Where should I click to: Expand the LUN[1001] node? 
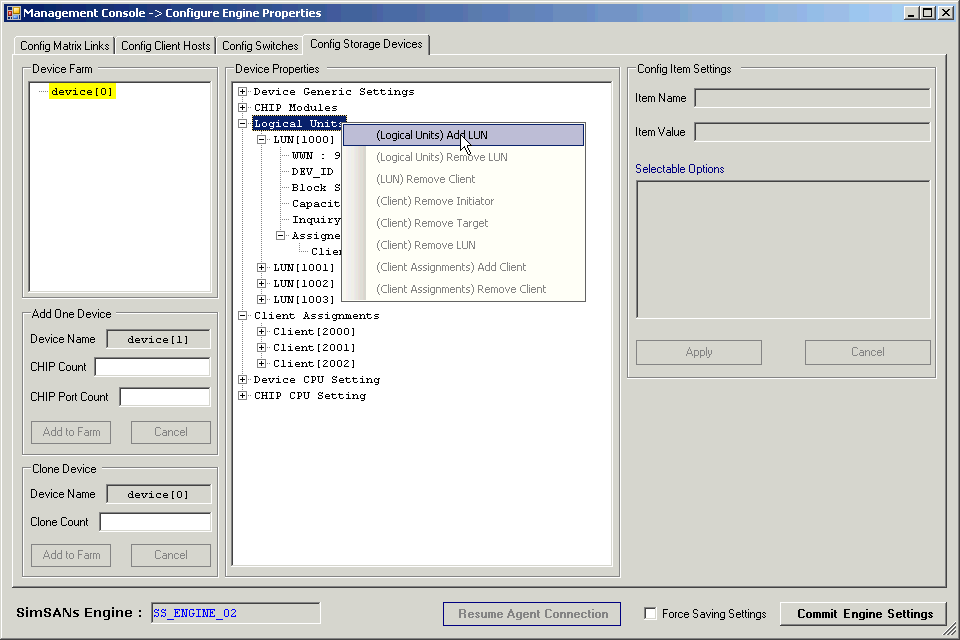pyautogui.click(x=261, y=268)
